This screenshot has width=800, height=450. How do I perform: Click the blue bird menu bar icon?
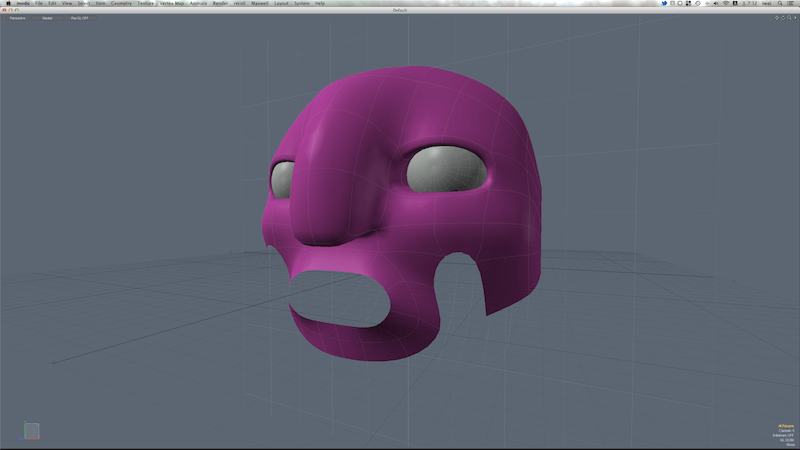point(664,3)
